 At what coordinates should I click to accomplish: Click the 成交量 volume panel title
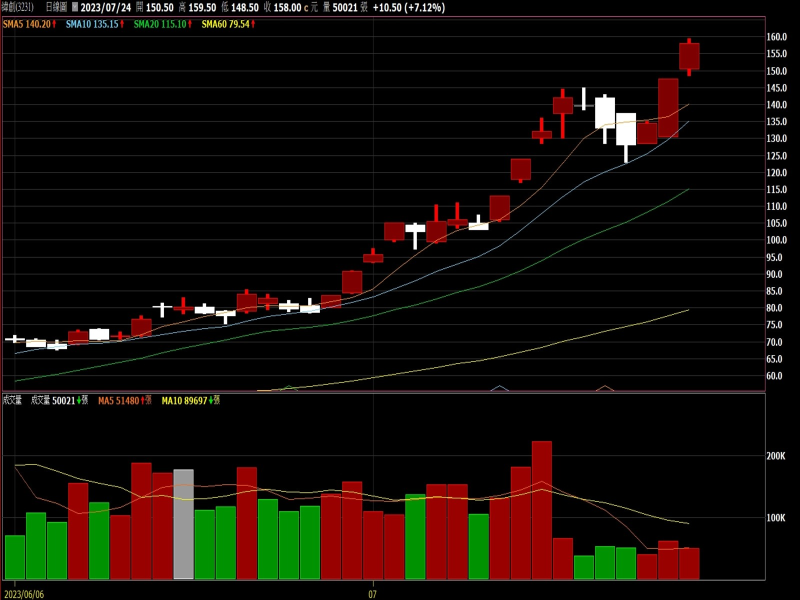13,400
